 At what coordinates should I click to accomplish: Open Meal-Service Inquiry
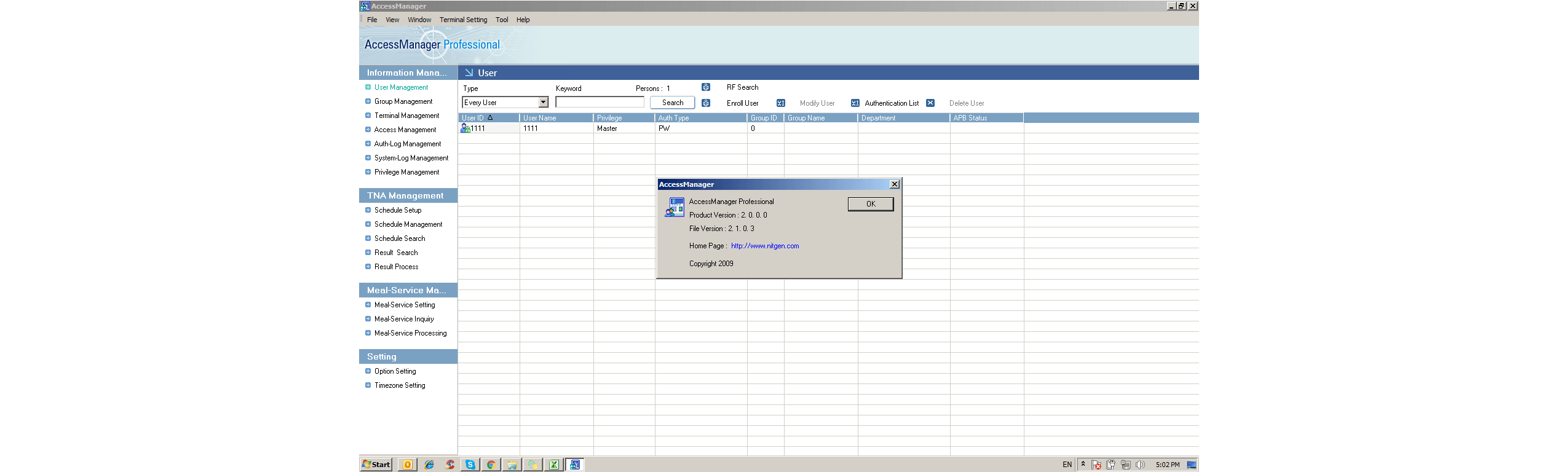(x=404, y=319)
